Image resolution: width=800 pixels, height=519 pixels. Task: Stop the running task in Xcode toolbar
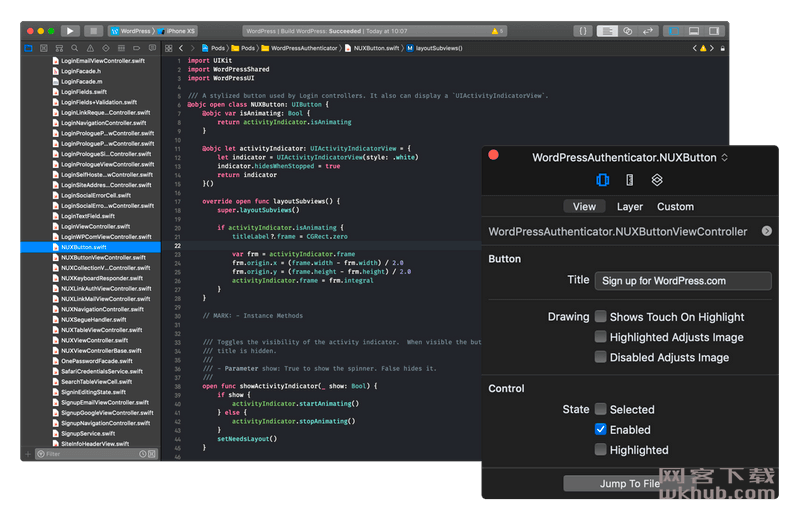point(93,31)
